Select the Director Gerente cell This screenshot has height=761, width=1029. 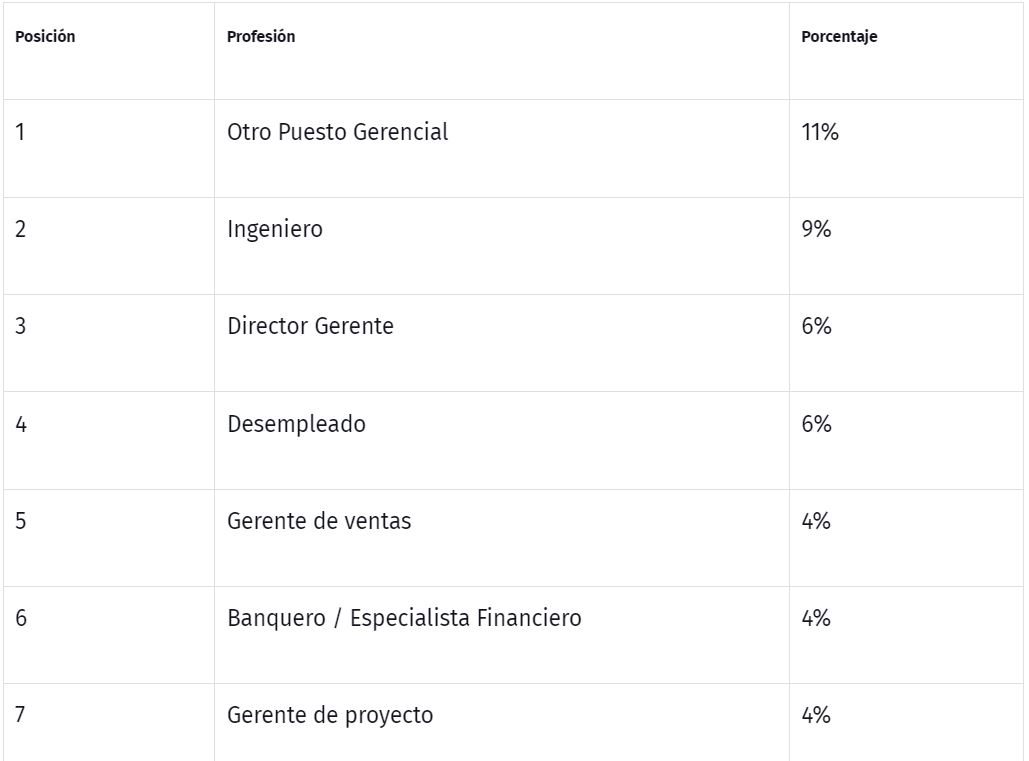pos(310,326)
